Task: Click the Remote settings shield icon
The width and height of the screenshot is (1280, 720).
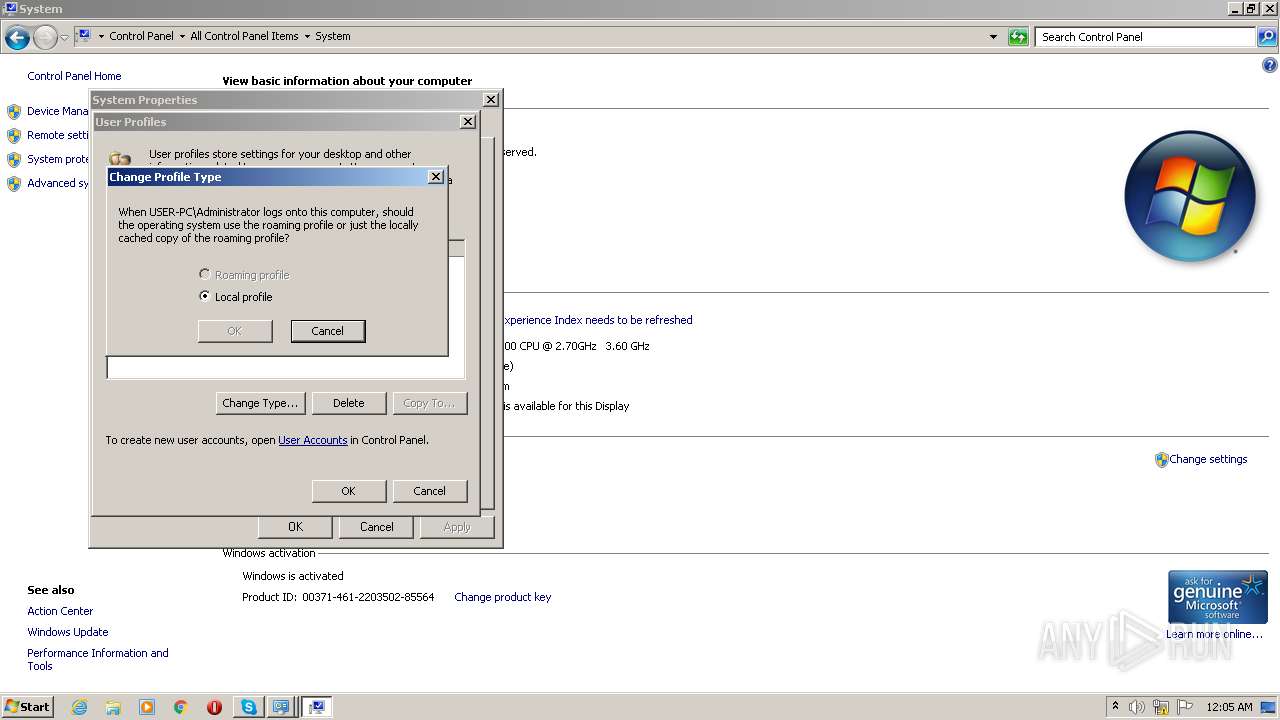Action: click(14, 136)
